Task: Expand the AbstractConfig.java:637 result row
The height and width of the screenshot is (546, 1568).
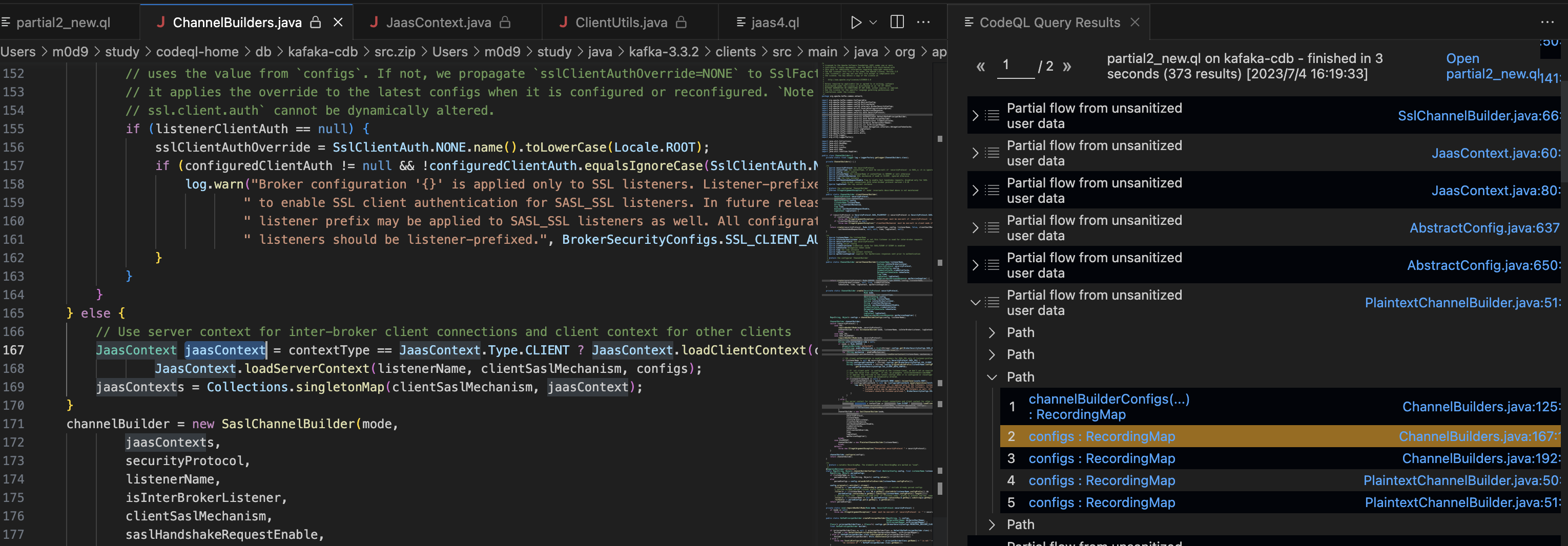Action: pyautogui.click(x=975, y=227)
